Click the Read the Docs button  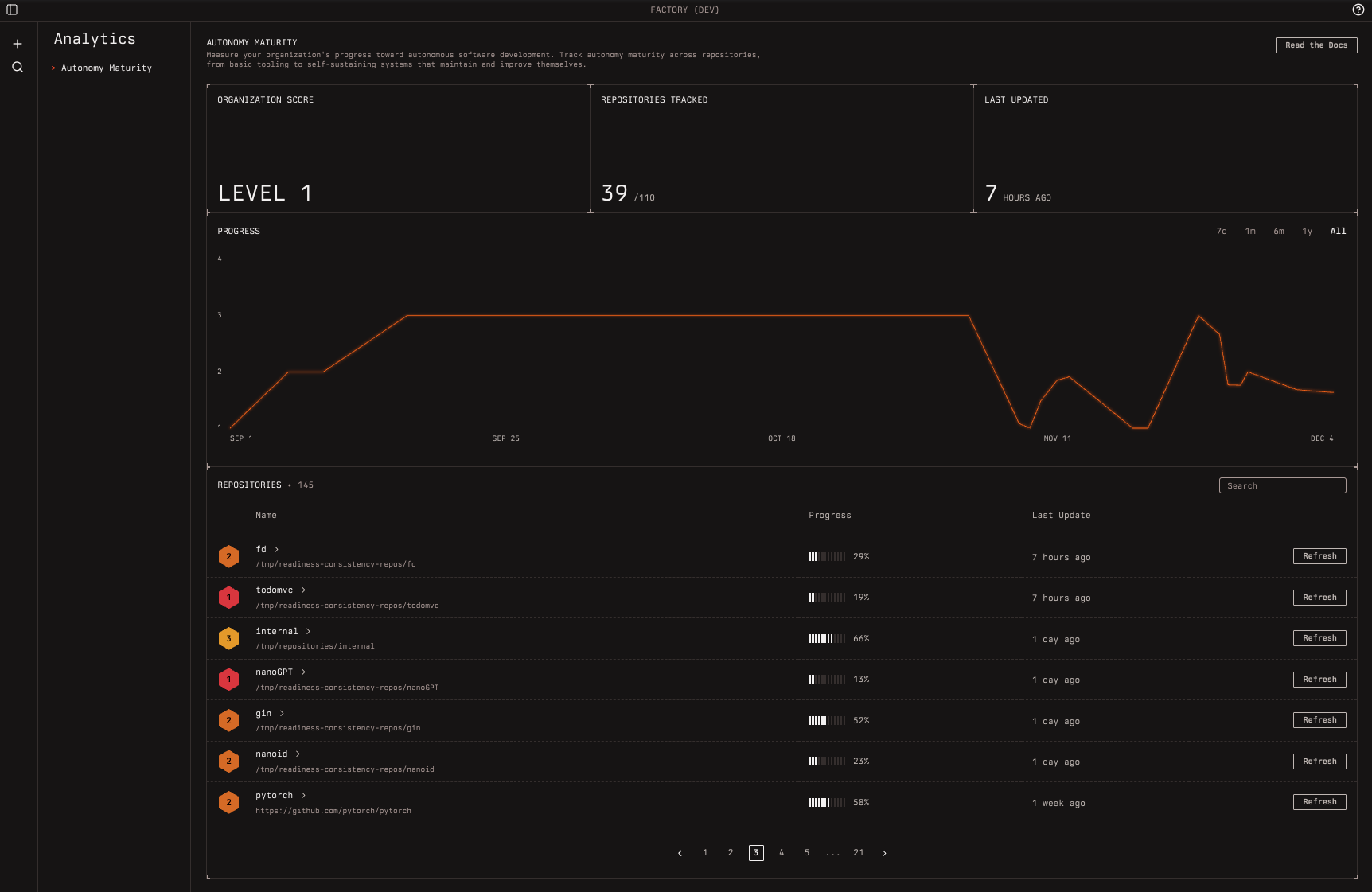coord(1316,45)
